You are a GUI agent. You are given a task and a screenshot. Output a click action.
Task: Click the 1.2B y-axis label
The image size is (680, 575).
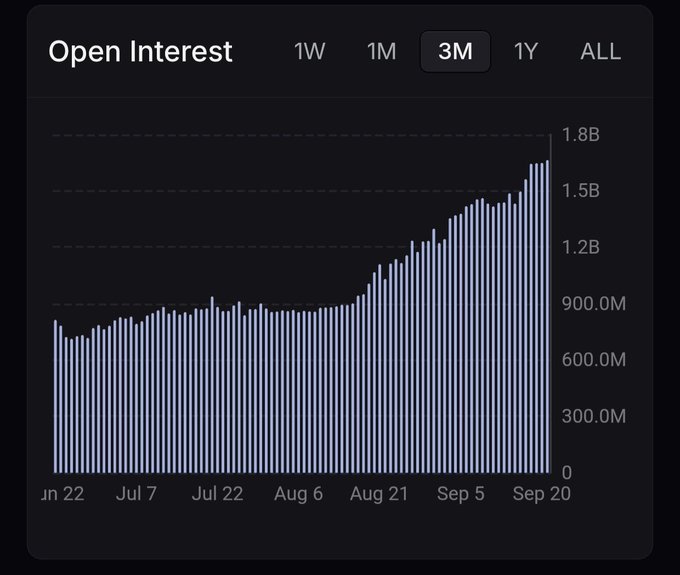(x=581, y=248)
